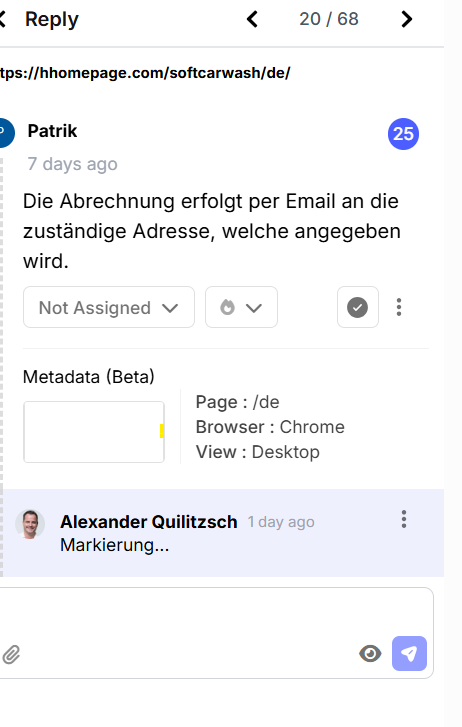462x727 pixels.
Task: Click the chevron next to the flame icon
Action: (x=254, y=308)
